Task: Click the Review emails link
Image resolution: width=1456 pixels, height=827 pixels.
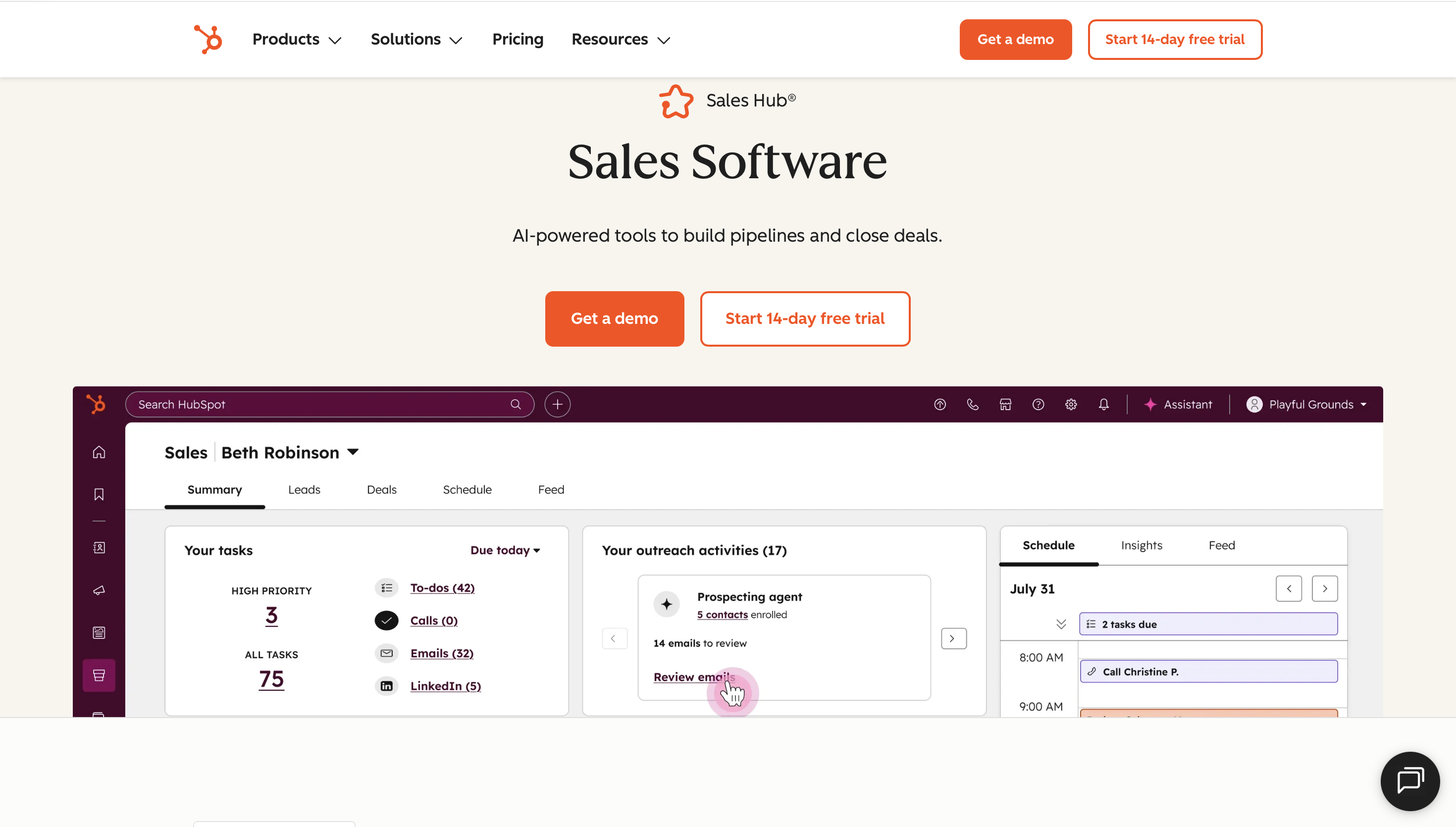Action: [x=694, y=677]
